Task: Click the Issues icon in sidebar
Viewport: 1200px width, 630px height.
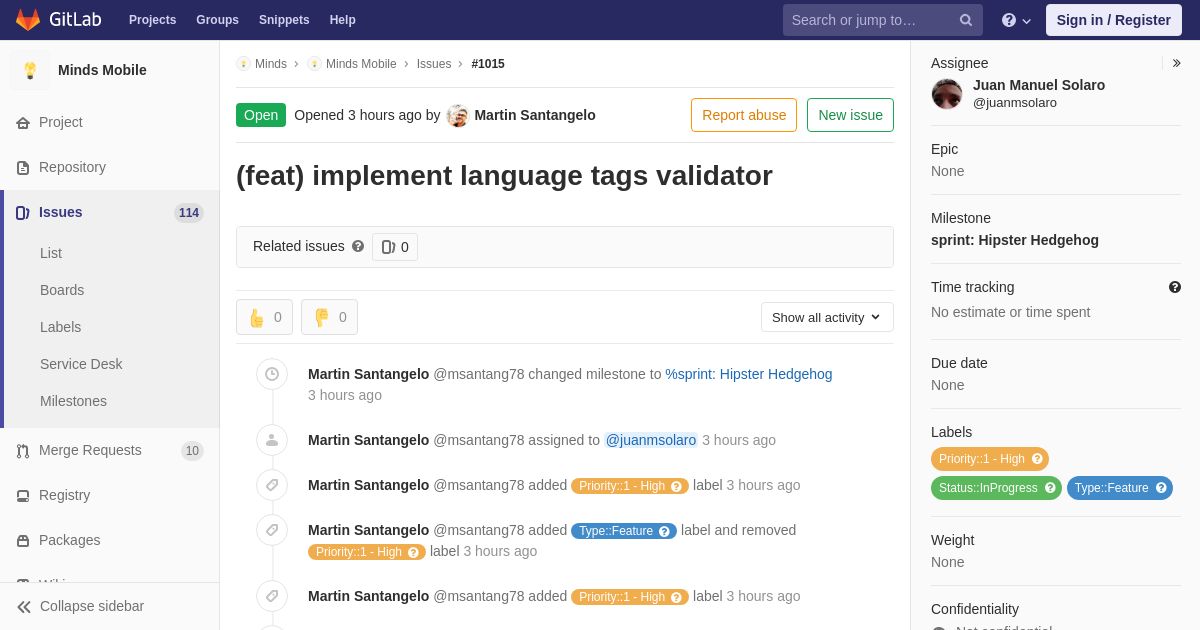Action: coord(23,212)
